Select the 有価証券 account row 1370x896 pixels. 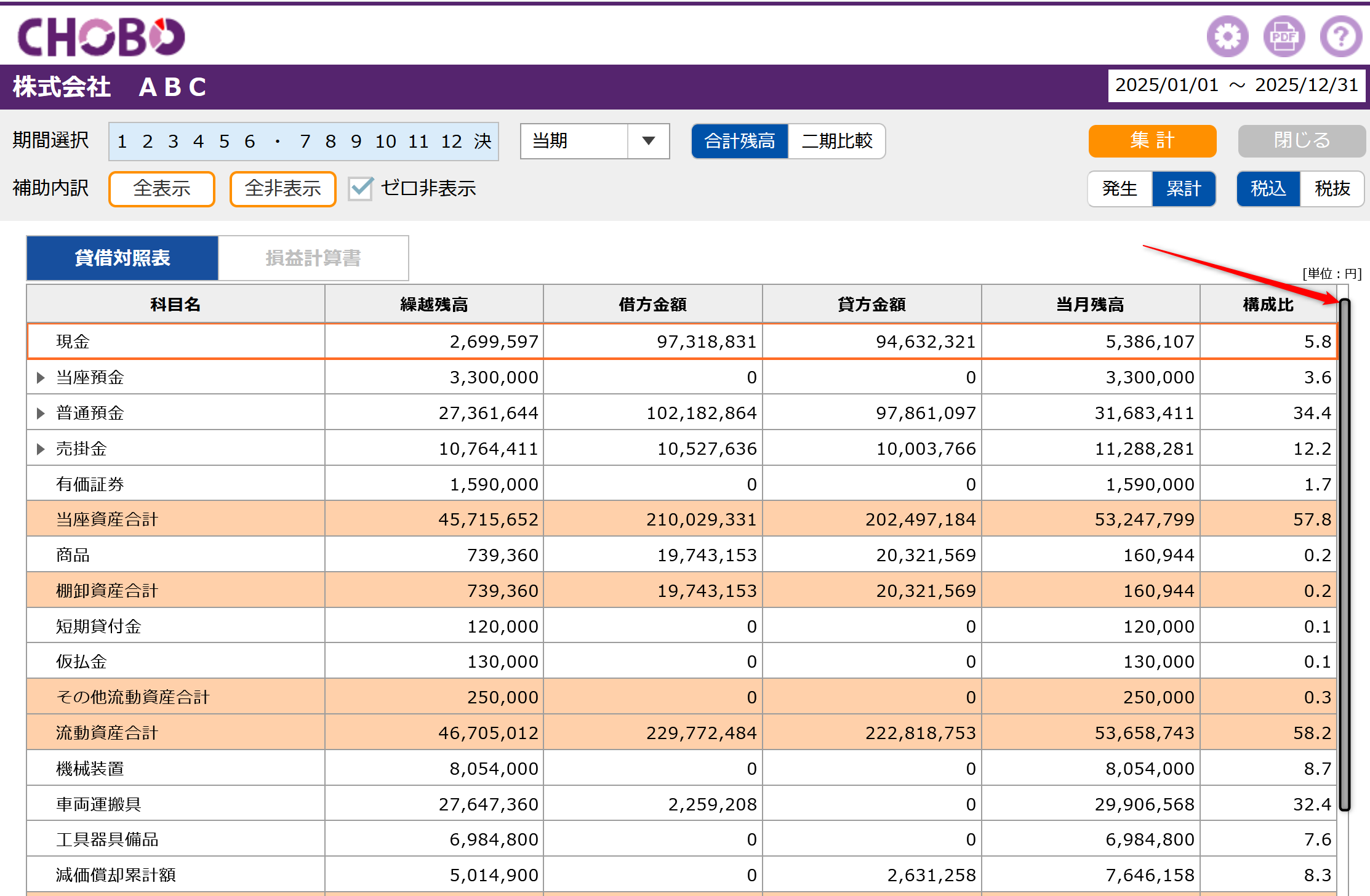(x=682, y=484)
